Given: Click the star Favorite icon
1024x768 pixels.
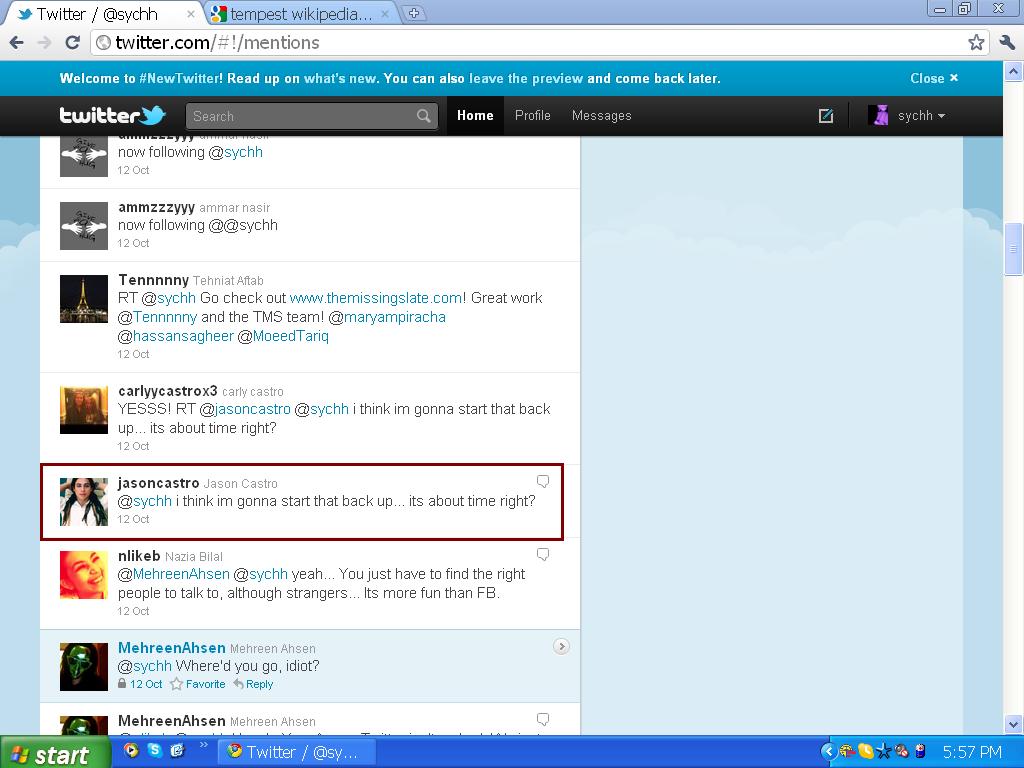Looking at the screenshot, I should [176, 684].
